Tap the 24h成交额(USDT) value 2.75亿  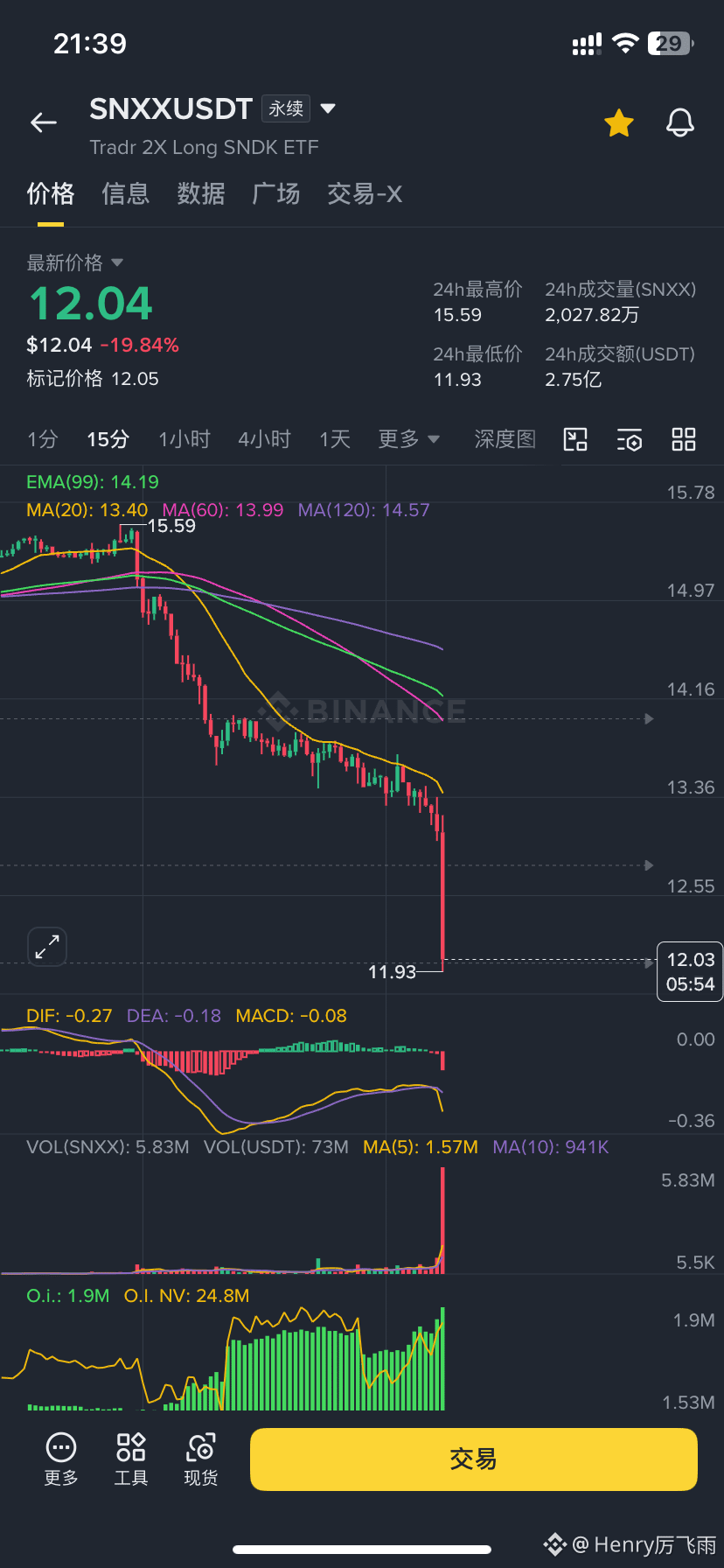point(574,380)
